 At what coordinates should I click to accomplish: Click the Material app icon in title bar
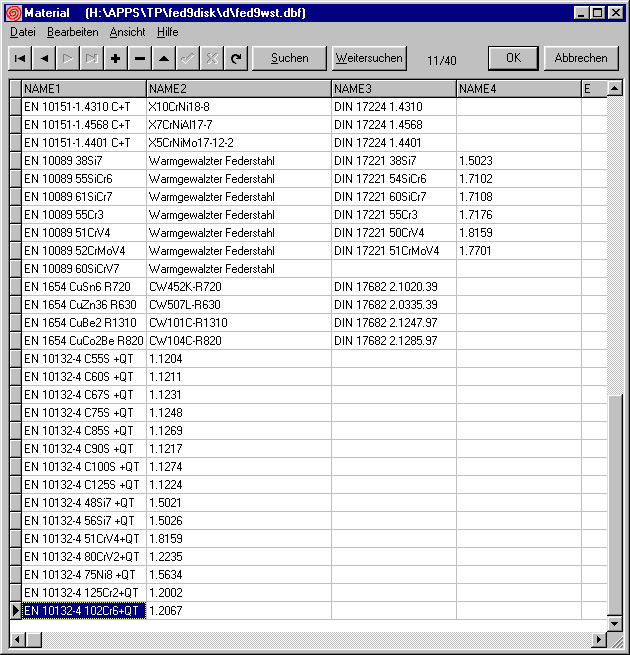point(13,13)
